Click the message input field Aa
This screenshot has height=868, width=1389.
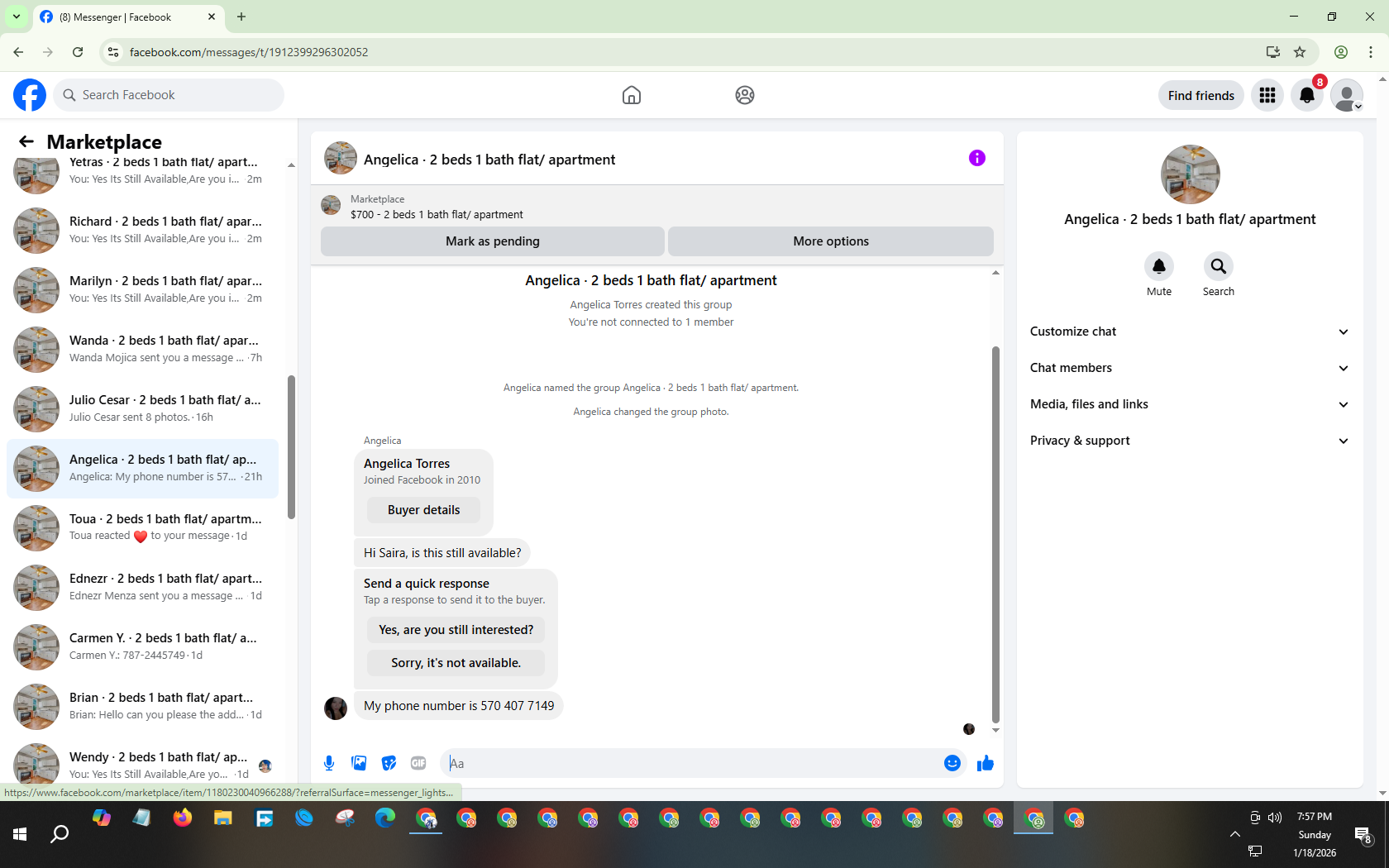(x=690, y=763)
